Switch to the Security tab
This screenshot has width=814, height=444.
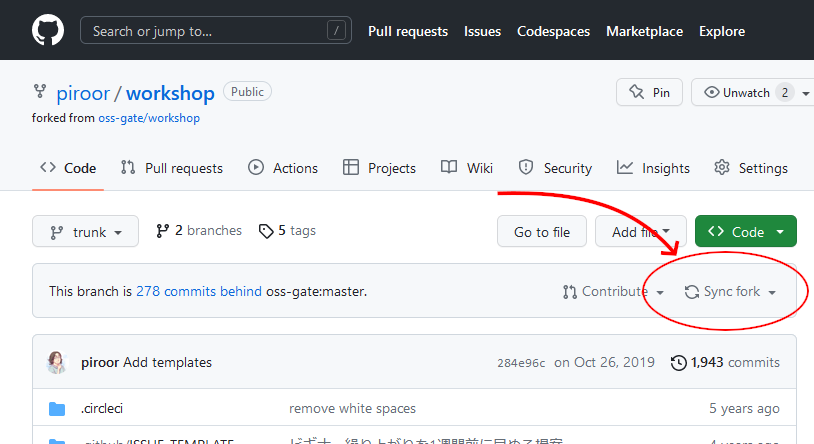555,168
